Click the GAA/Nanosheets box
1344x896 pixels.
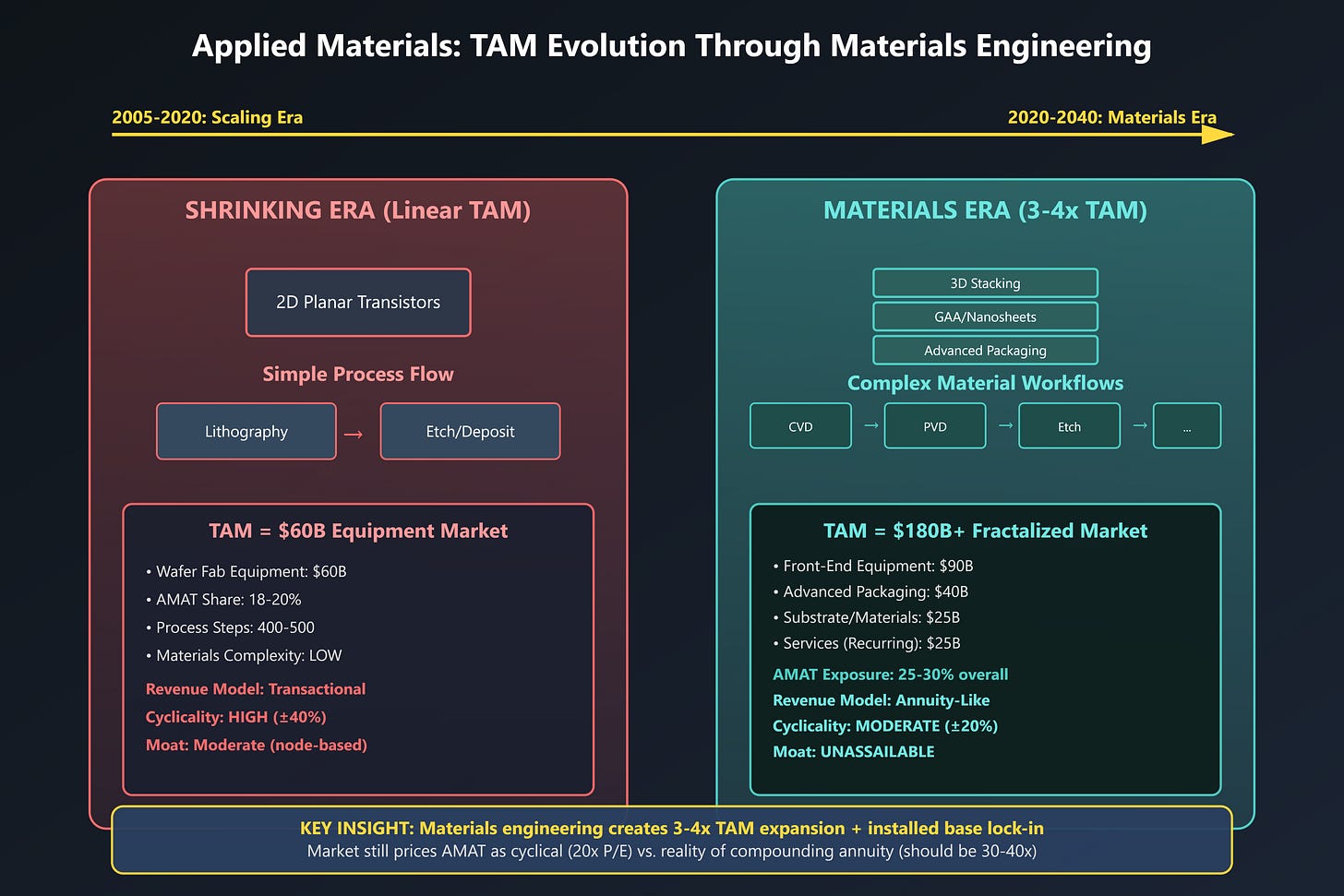tap(985, 317)
